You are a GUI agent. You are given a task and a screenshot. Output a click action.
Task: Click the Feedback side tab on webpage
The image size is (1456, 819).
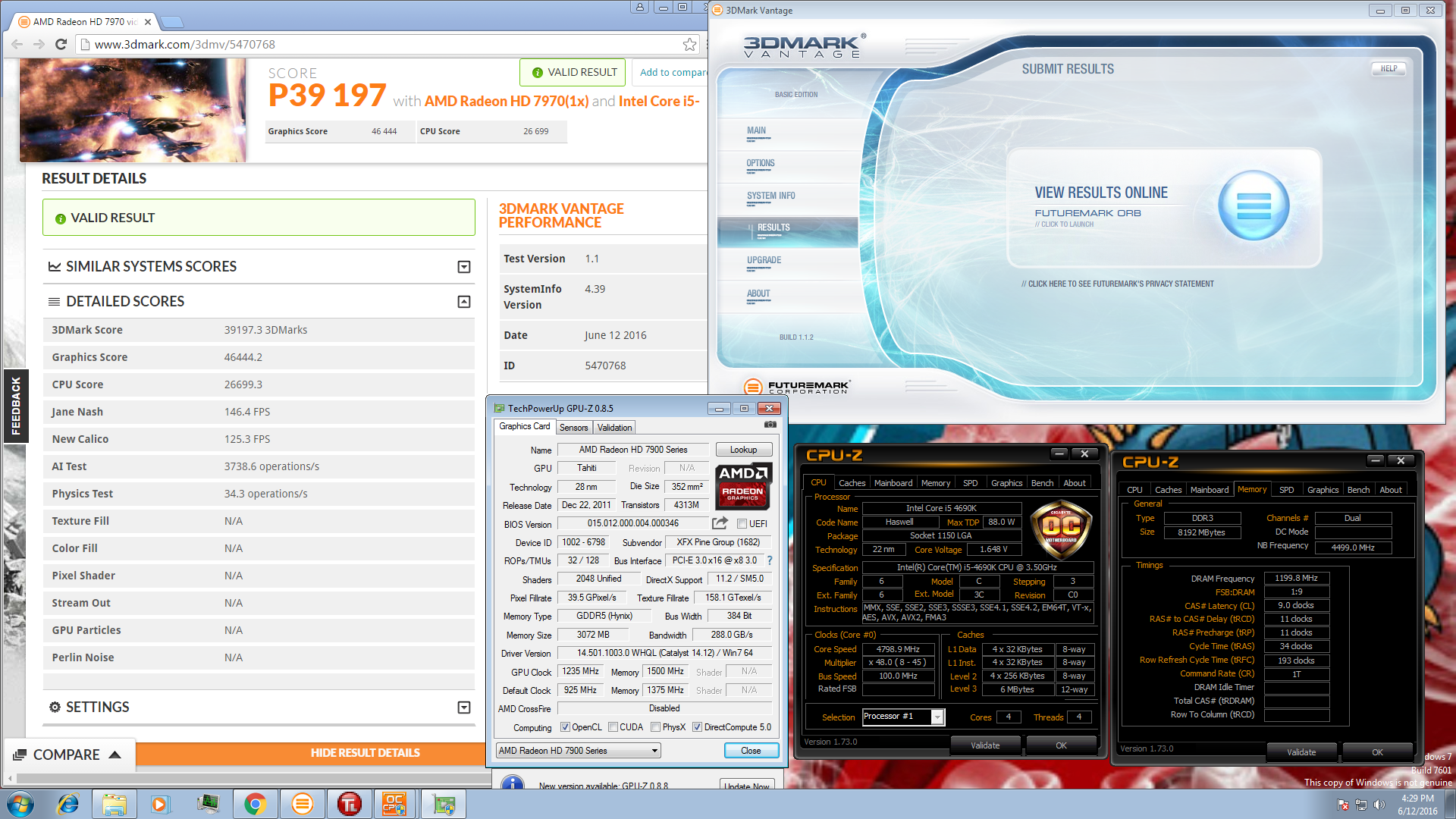click(16, 406)
